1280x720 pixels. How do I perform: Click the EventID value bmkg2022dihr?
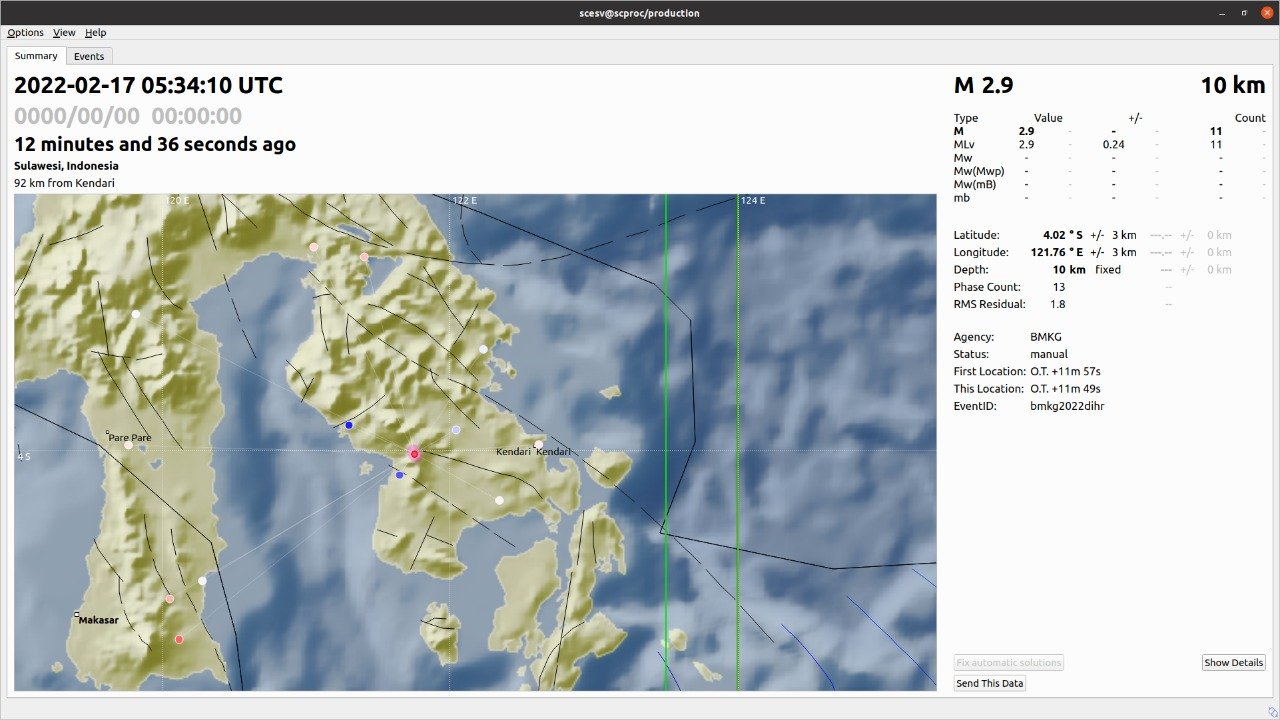[x=1067, y=406]
